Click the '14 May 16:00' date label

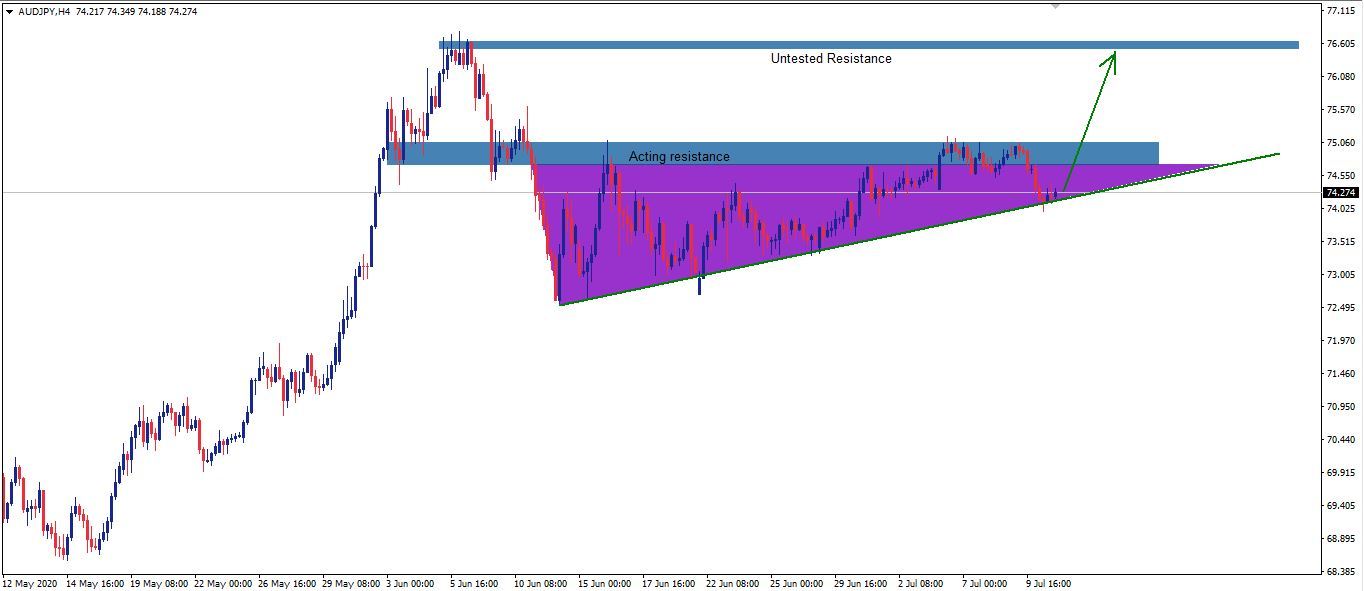95,583
